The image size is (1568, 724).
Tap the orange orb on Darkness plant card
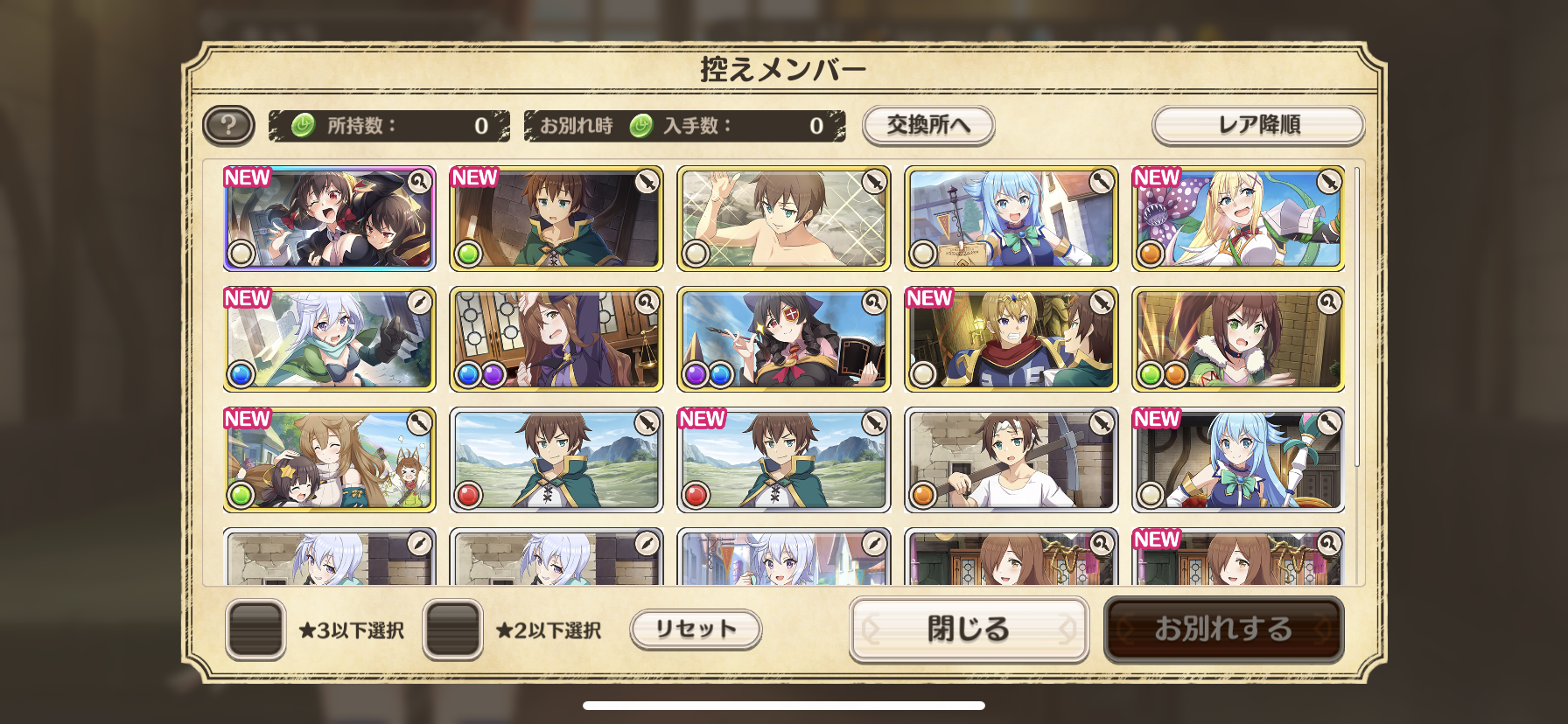pyautogui.click(x=1151, y=254)
